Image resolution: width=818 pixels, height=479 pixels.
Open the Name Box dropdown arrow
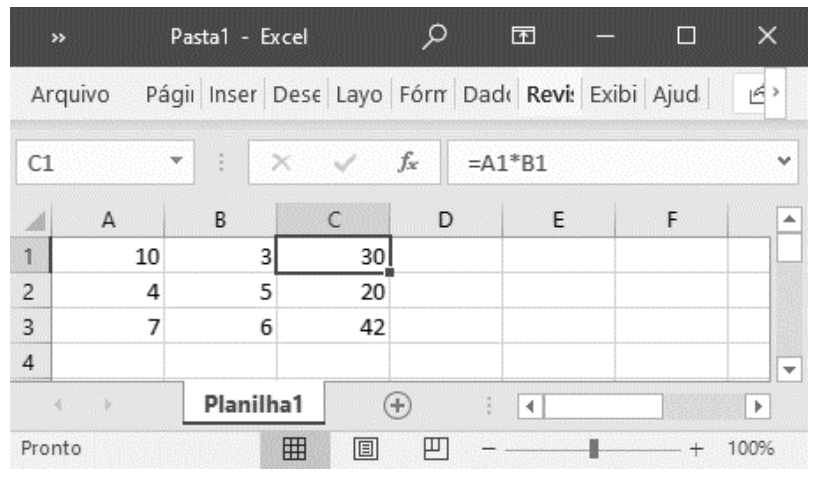click(x=176, y=160)
